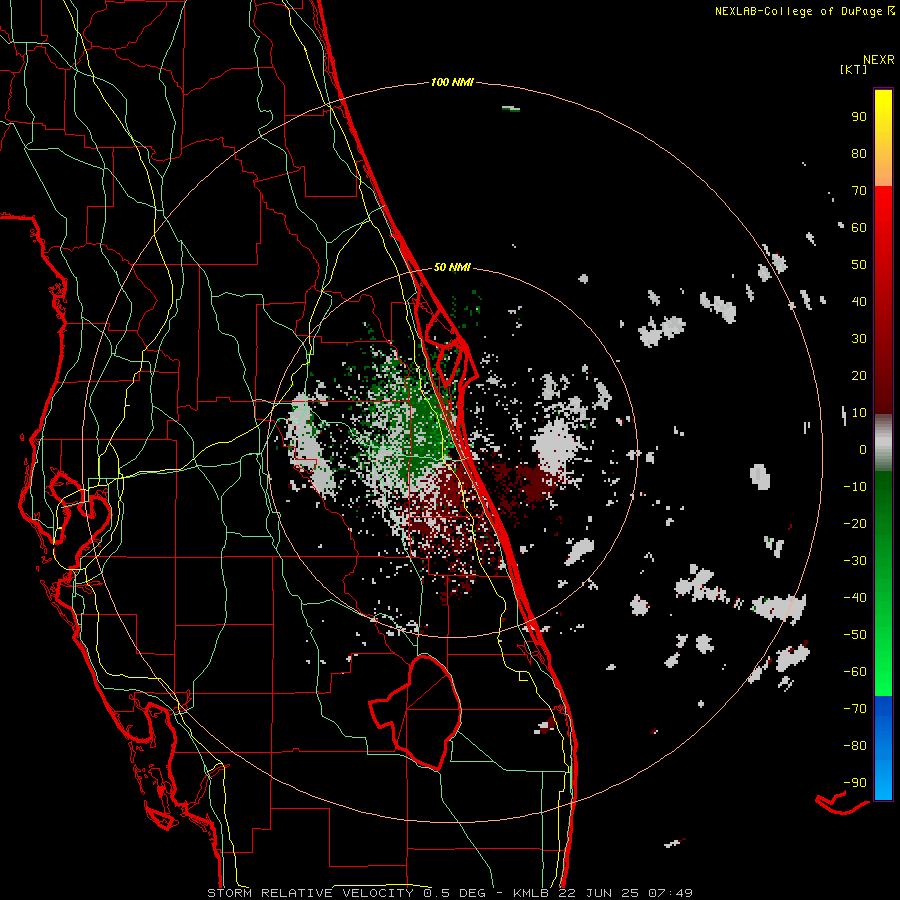Image resolution: width=900 pixels, height=900 pixels.
Task: Click the 22 JUN 25 date text
Action: pos(599,893)
